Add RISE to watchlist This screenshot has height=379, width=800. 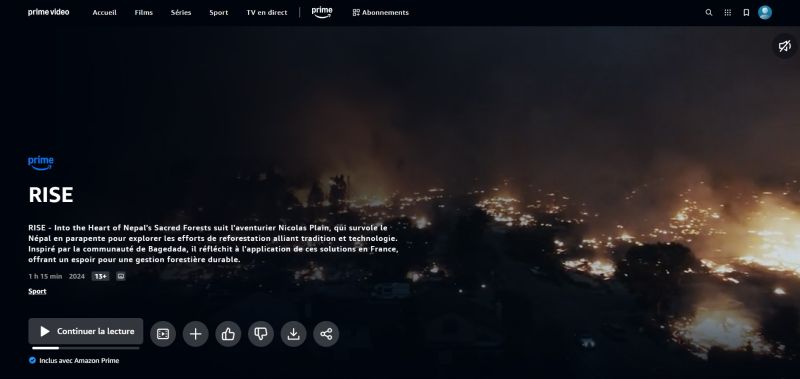point(195,334)
